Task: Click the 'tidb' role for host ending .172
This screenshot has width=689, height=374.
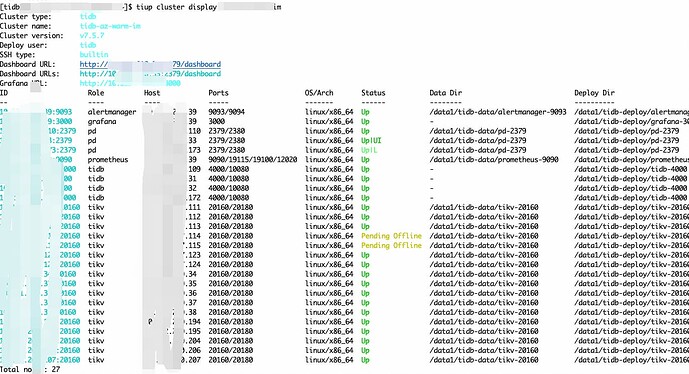Action: pyautogui.click(x=96, y=198)
